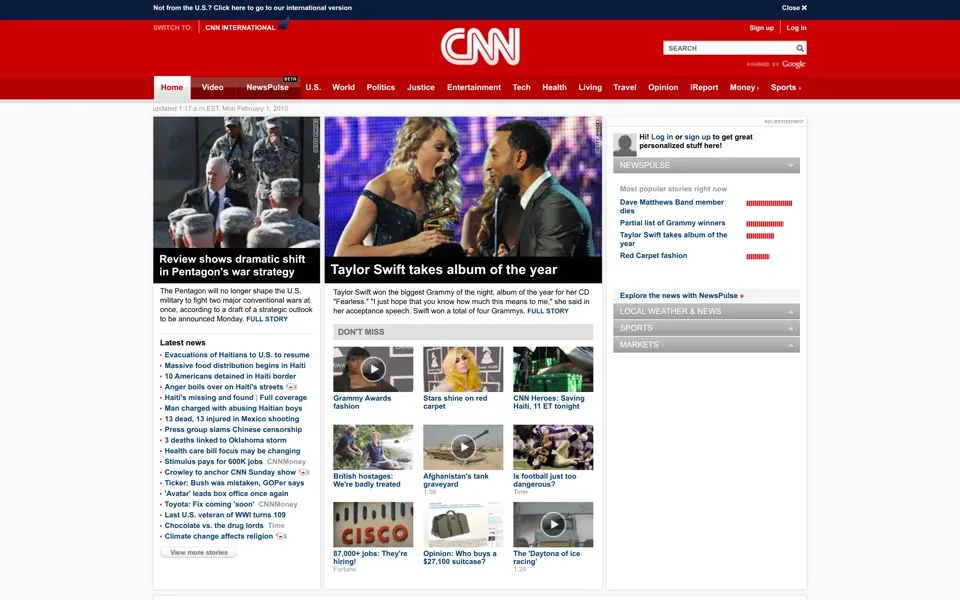Click Explore the news with NewsPulse

681,296
